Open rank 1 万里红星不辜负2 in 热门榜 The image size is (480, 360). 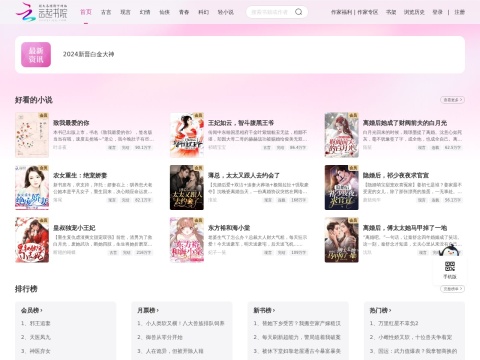coord(394,323)
